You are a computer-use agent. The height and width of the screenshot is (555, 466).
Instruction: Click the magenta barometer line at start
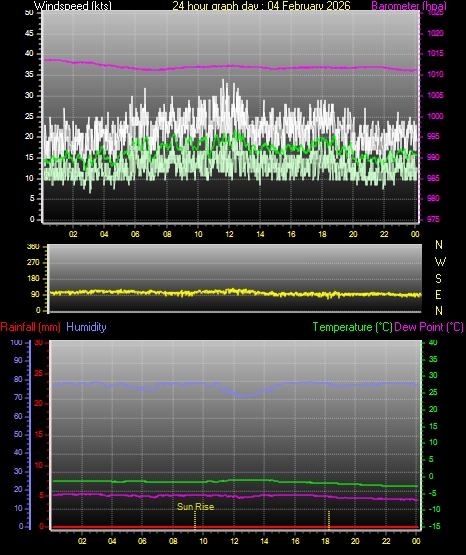(50, 60)
